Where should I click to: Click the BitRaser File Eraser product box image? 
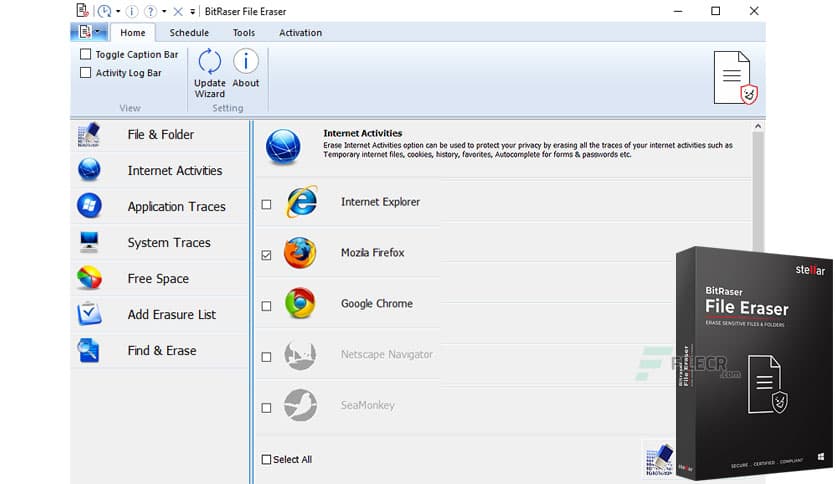click(x=753, y=363)
